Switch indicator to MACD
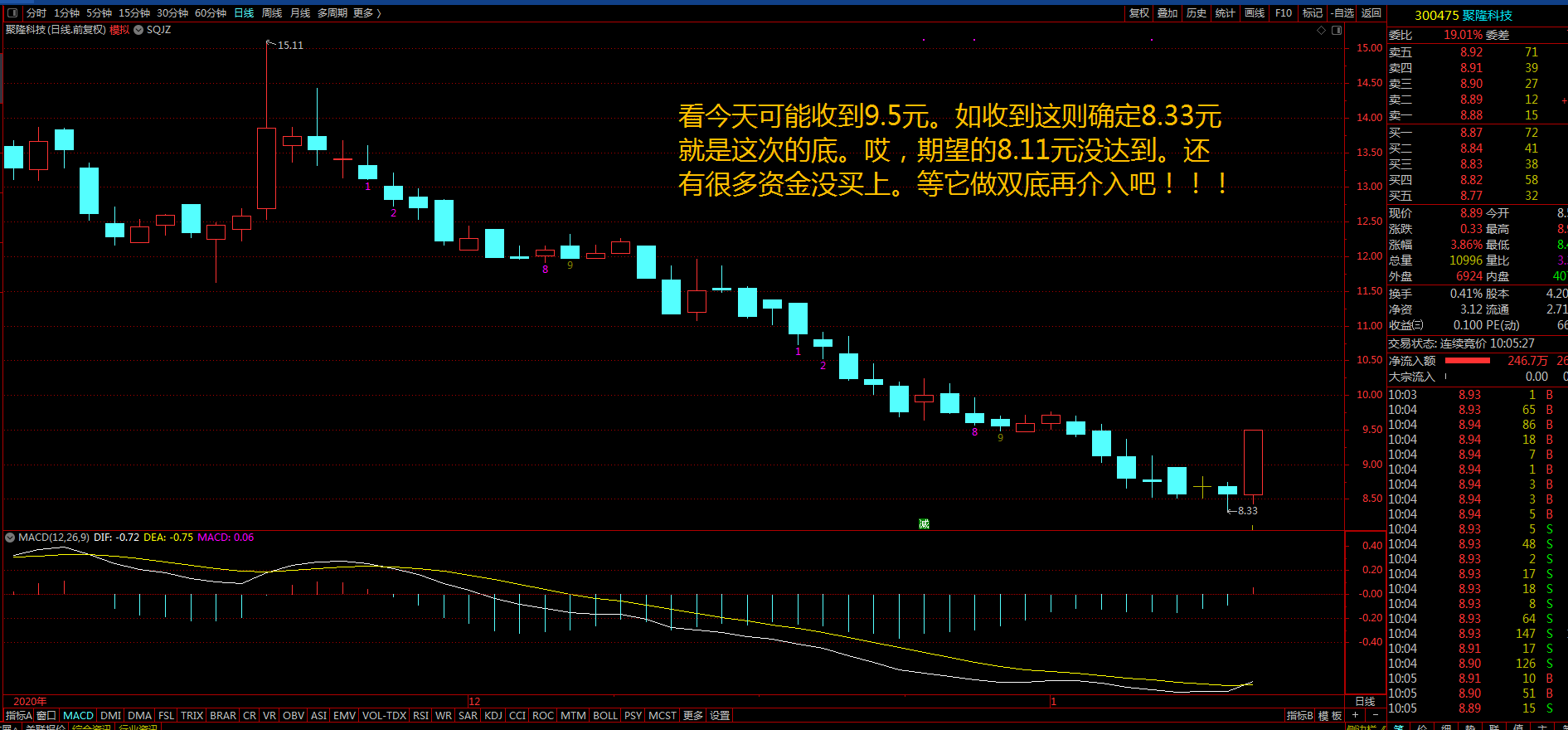 point(79,715)
